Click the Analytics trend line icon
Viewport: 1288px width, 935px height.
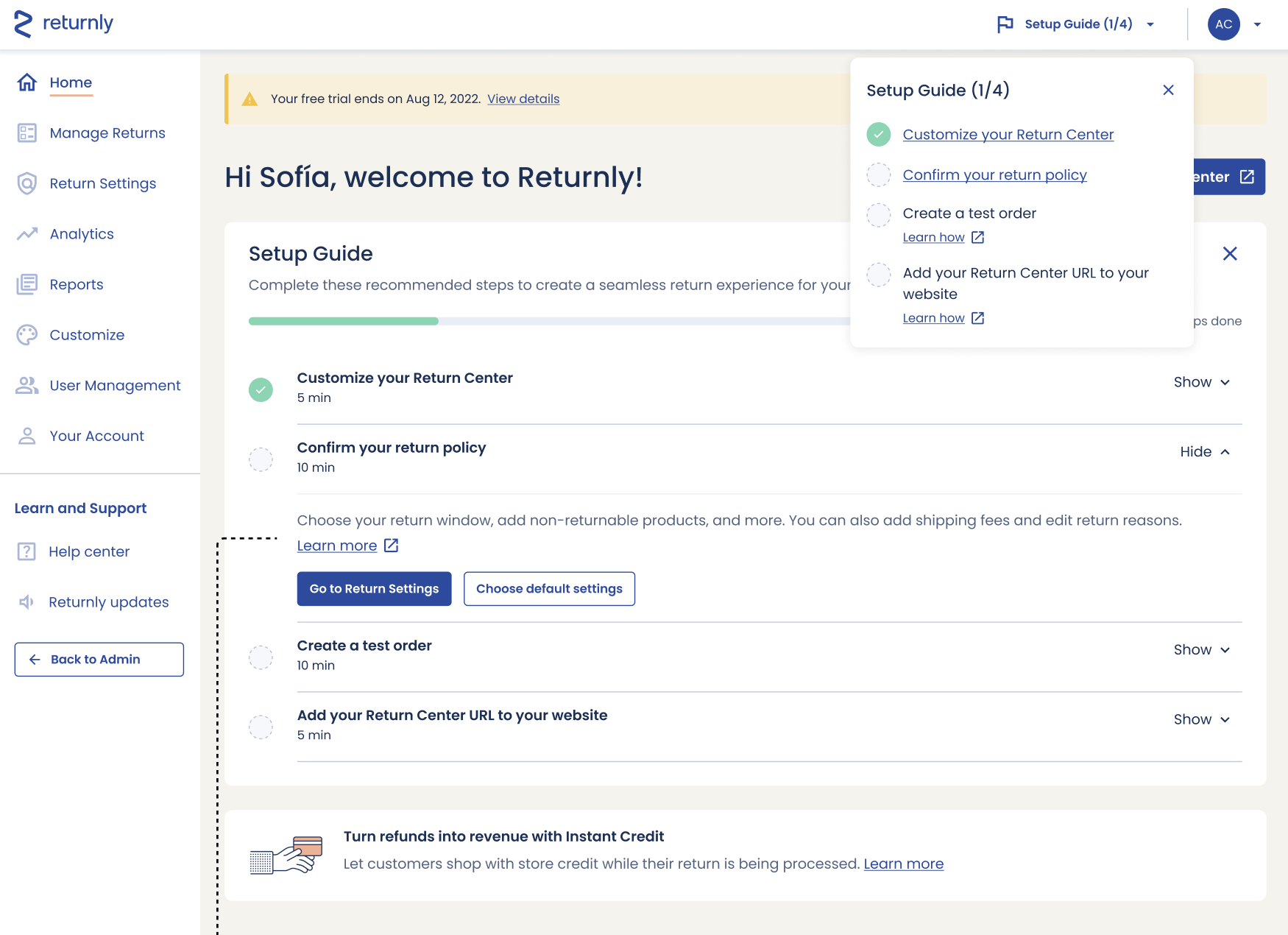point(27,234)
